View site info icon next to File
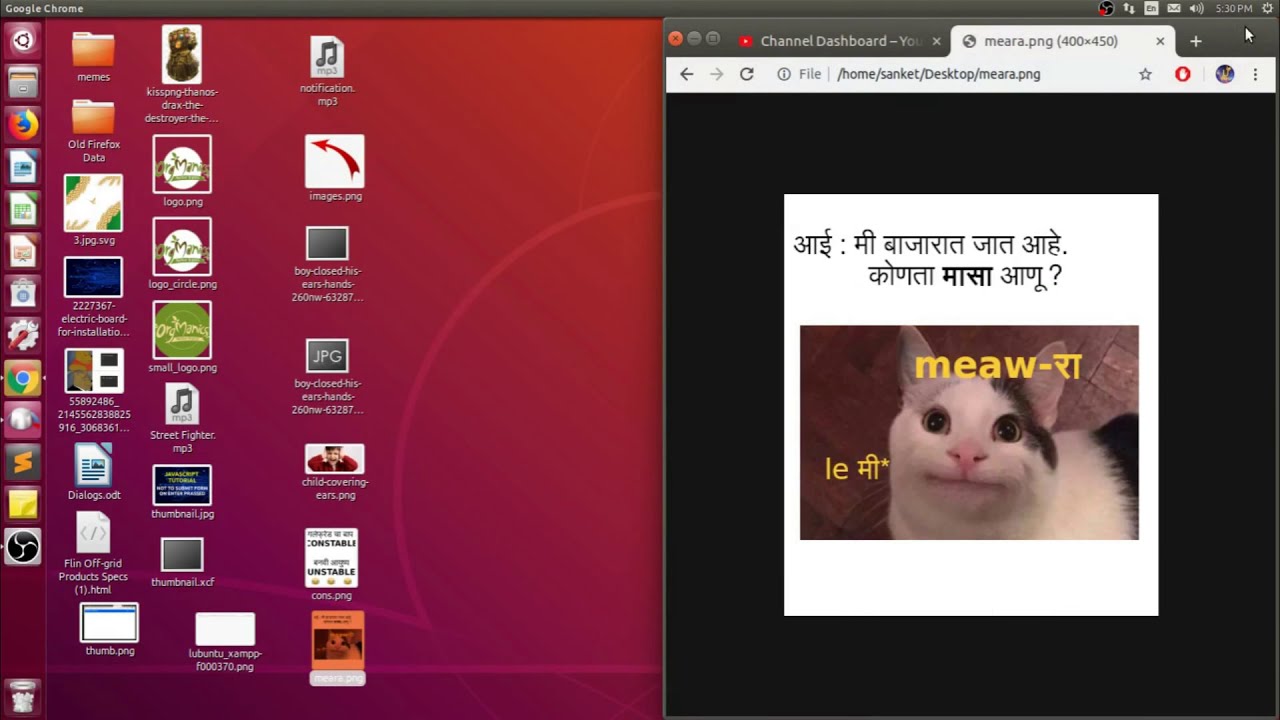The image size is (1280, 720). (x=784, y=74)
